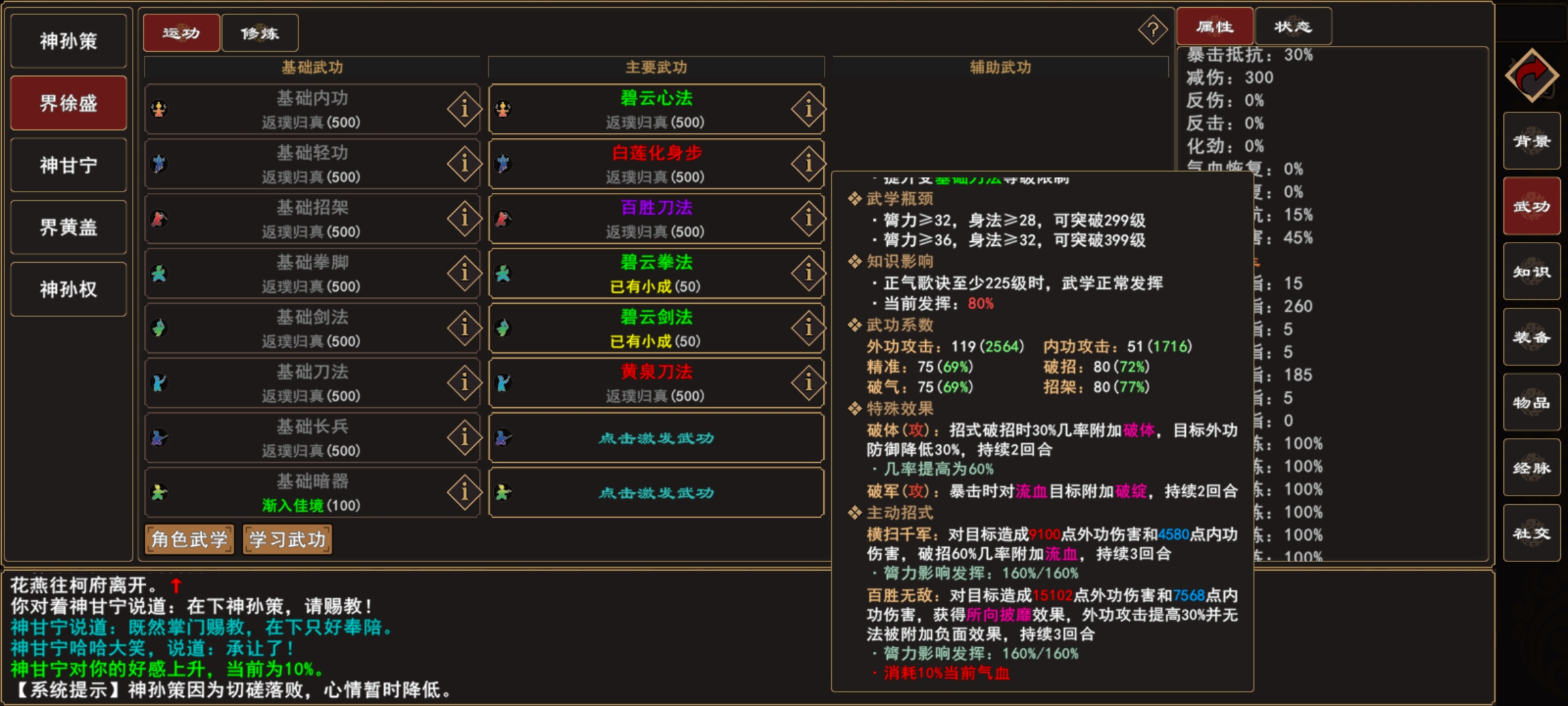Screen dimensions: 1568x706
Task: Open the 知识 side menu
Action: (x=1532, y=272)
